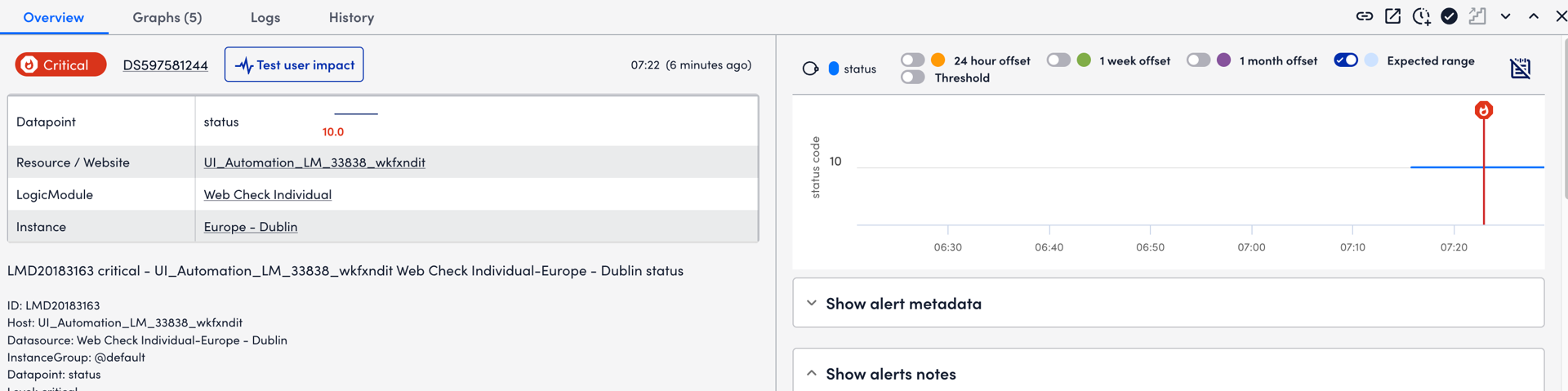The height and width of the screenshot is (391, 1568).
Task: Open resource UI_Automation_LM_33838_wkfxndit link
Action: pyautogui.click(x=314, y=162)
